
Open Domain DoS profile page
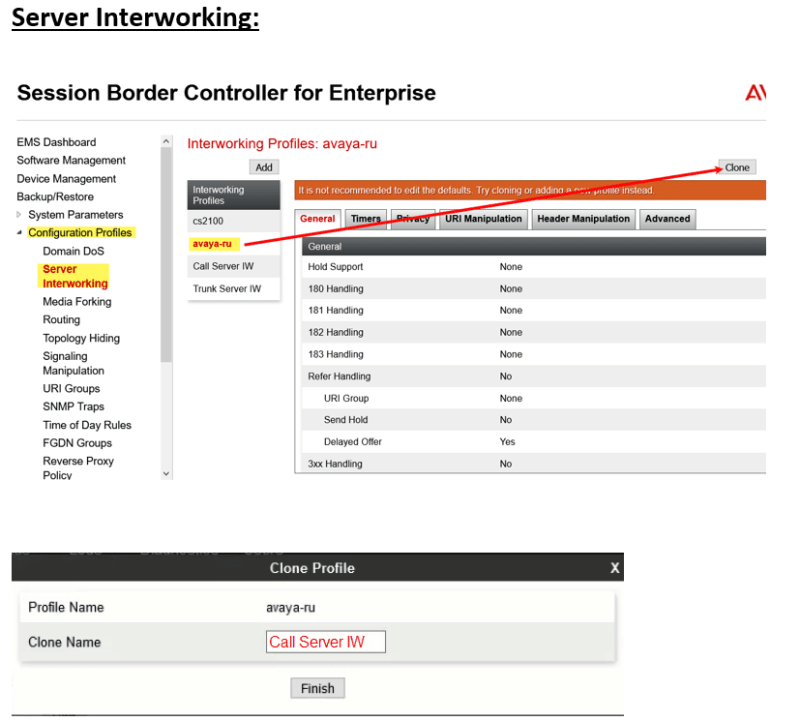pos(73,251)
